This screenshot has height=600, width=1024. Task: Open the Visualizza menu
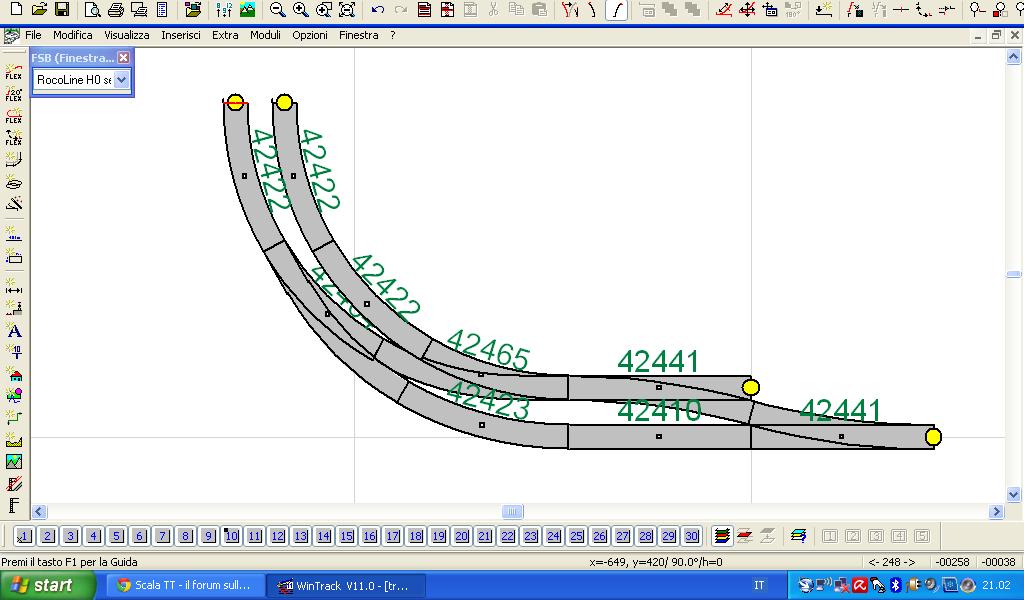(x=127, y=35)
